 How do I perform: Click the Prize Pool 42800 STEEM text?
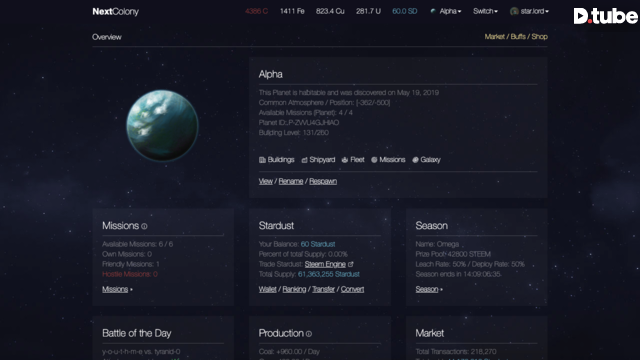click(x=453, y=254)
